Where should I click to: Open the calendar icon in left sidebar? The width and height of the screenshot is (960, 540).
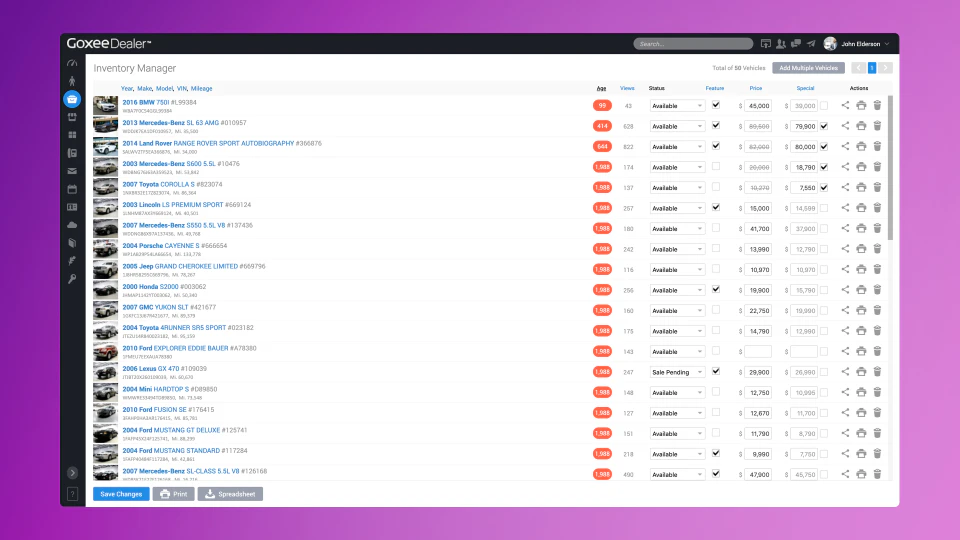72,189
